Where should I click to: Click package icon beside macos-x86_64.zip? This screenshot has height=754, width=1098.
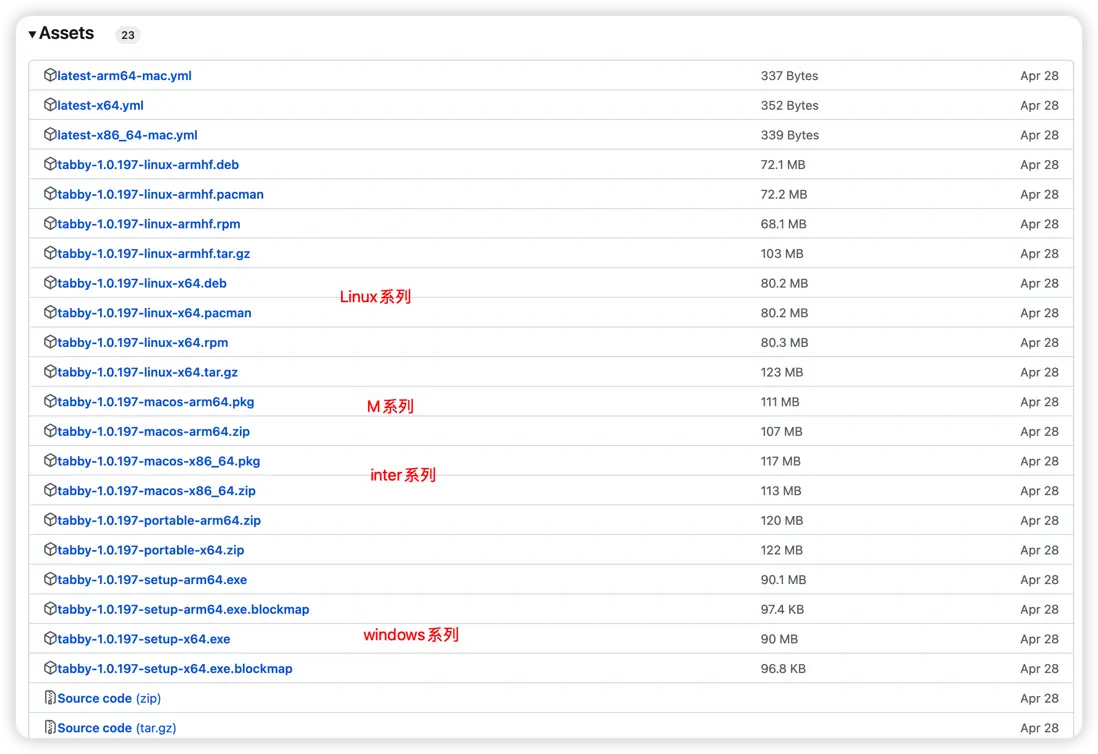(x=50, y=490)
